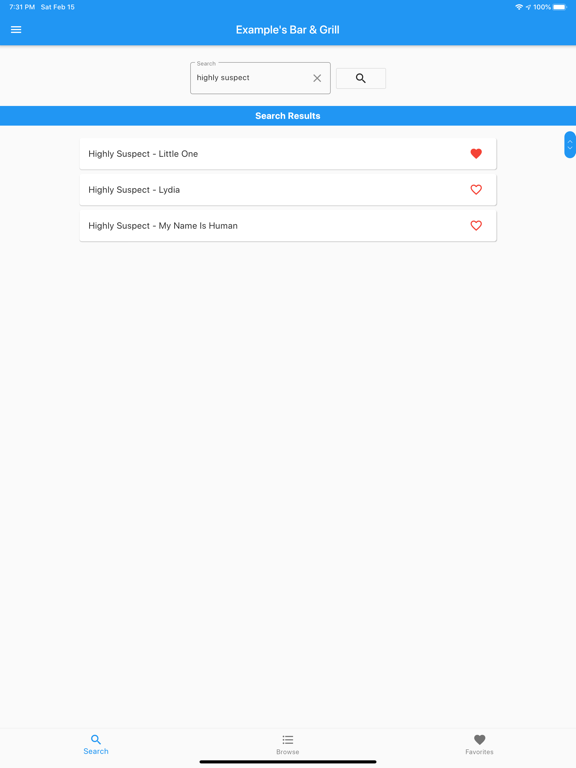
Task: Favorite Highly Suspect - Lydia
Action: point(476,190)
